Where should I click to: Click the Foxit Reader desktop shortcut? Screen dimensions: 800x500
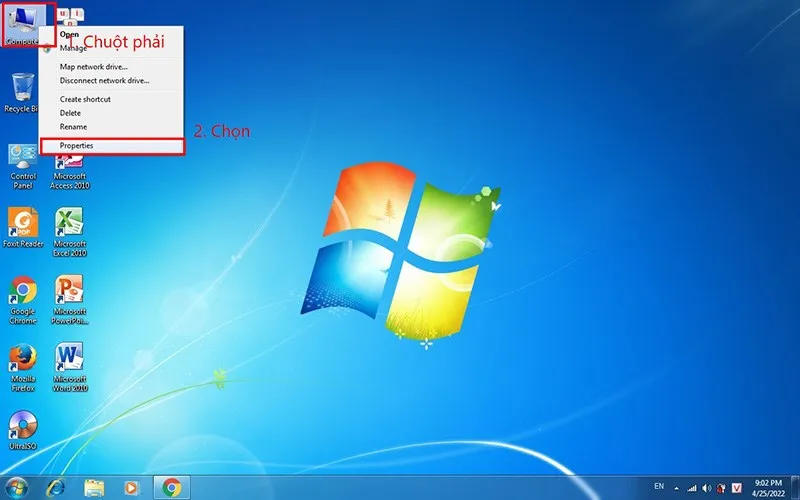[x=23, y=226]
